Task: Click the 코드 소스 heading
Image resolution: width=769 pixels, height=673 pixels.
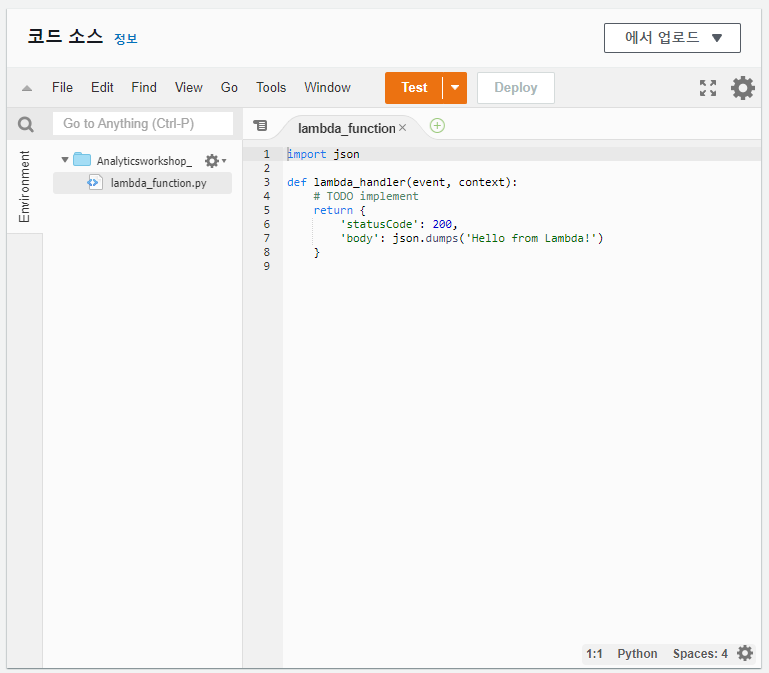Action: (65, 36)
